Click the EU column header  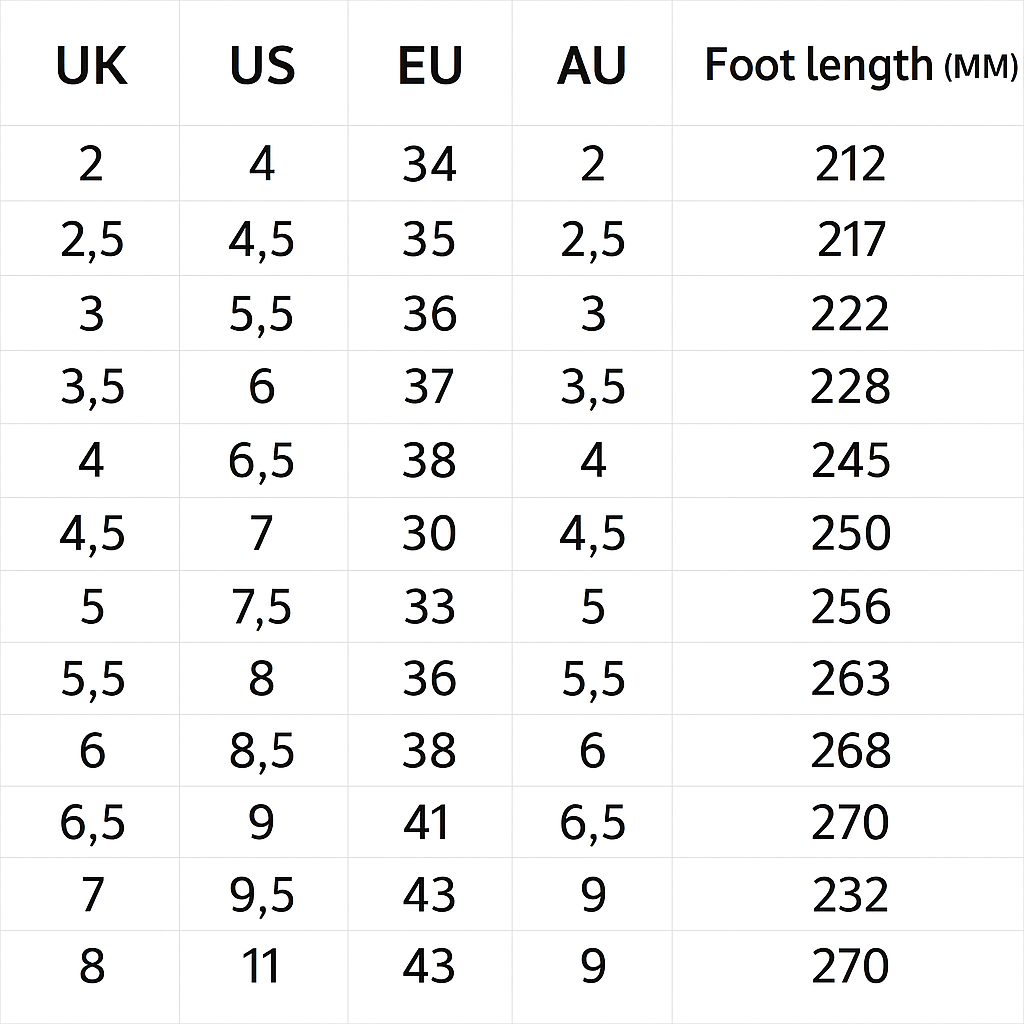(430, 66)
